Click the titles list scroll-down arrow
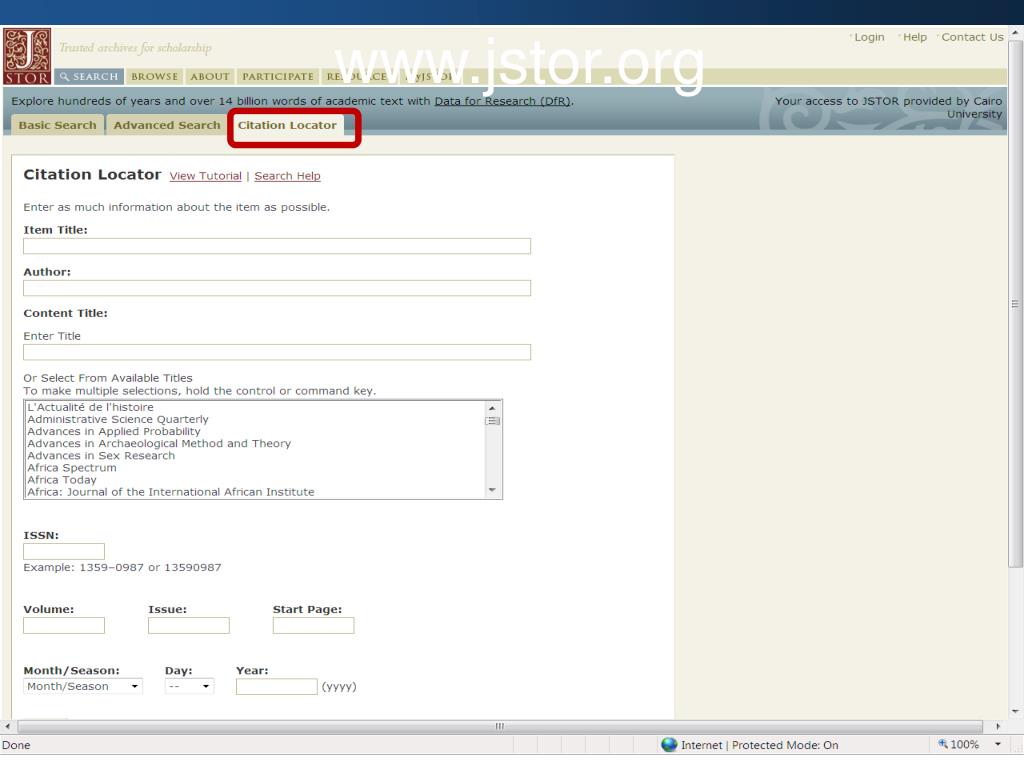Viewport: 1024px width, 768px height. tap(492, 490)
